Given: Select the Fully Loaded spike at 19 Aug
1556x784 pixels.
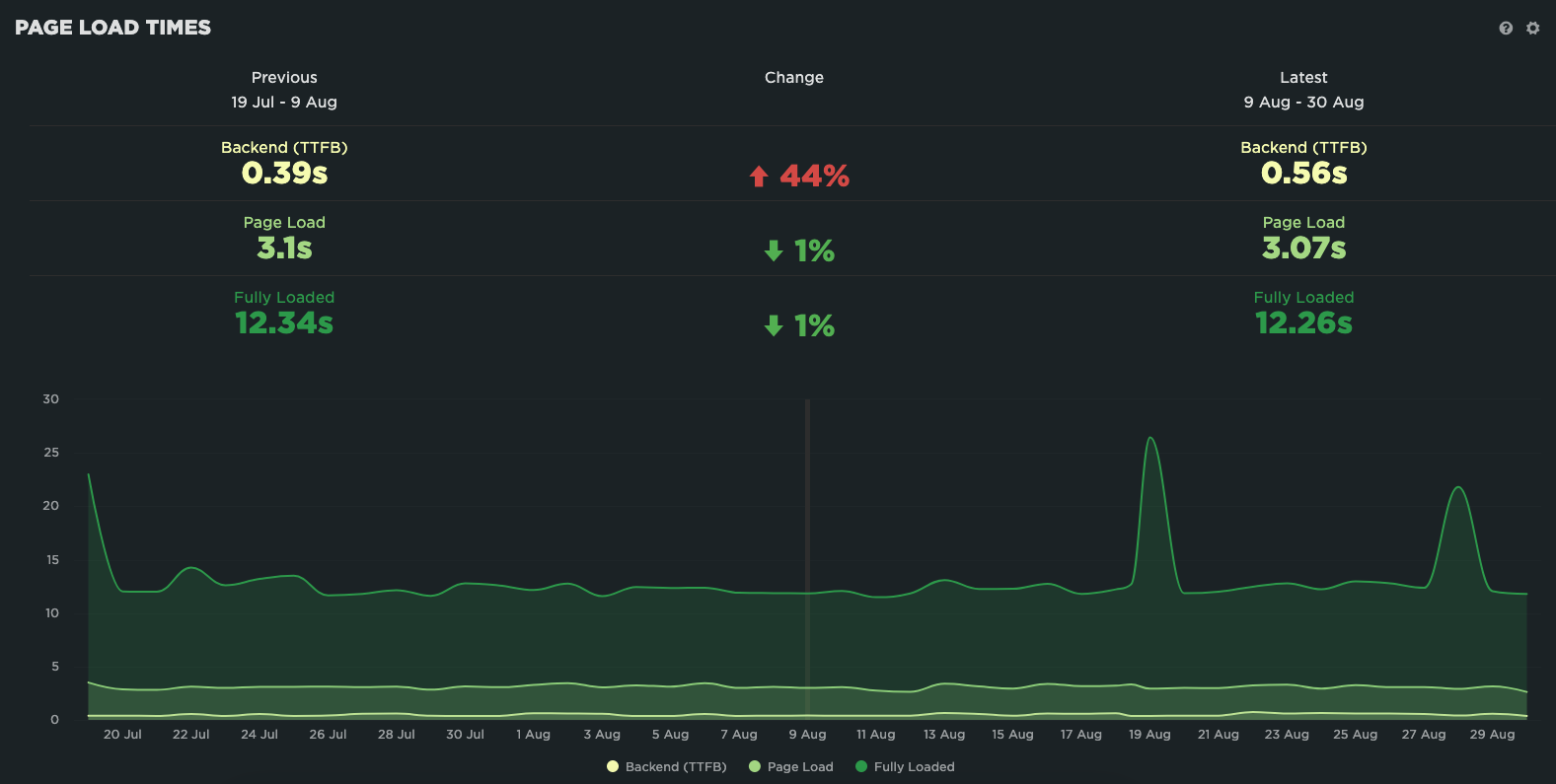Looking at the screenshot, I should click(1150, 439).
